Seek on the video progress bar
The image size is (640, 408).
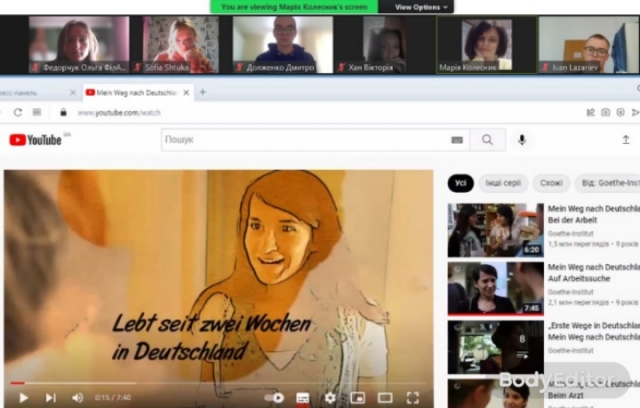pos(218,383)
